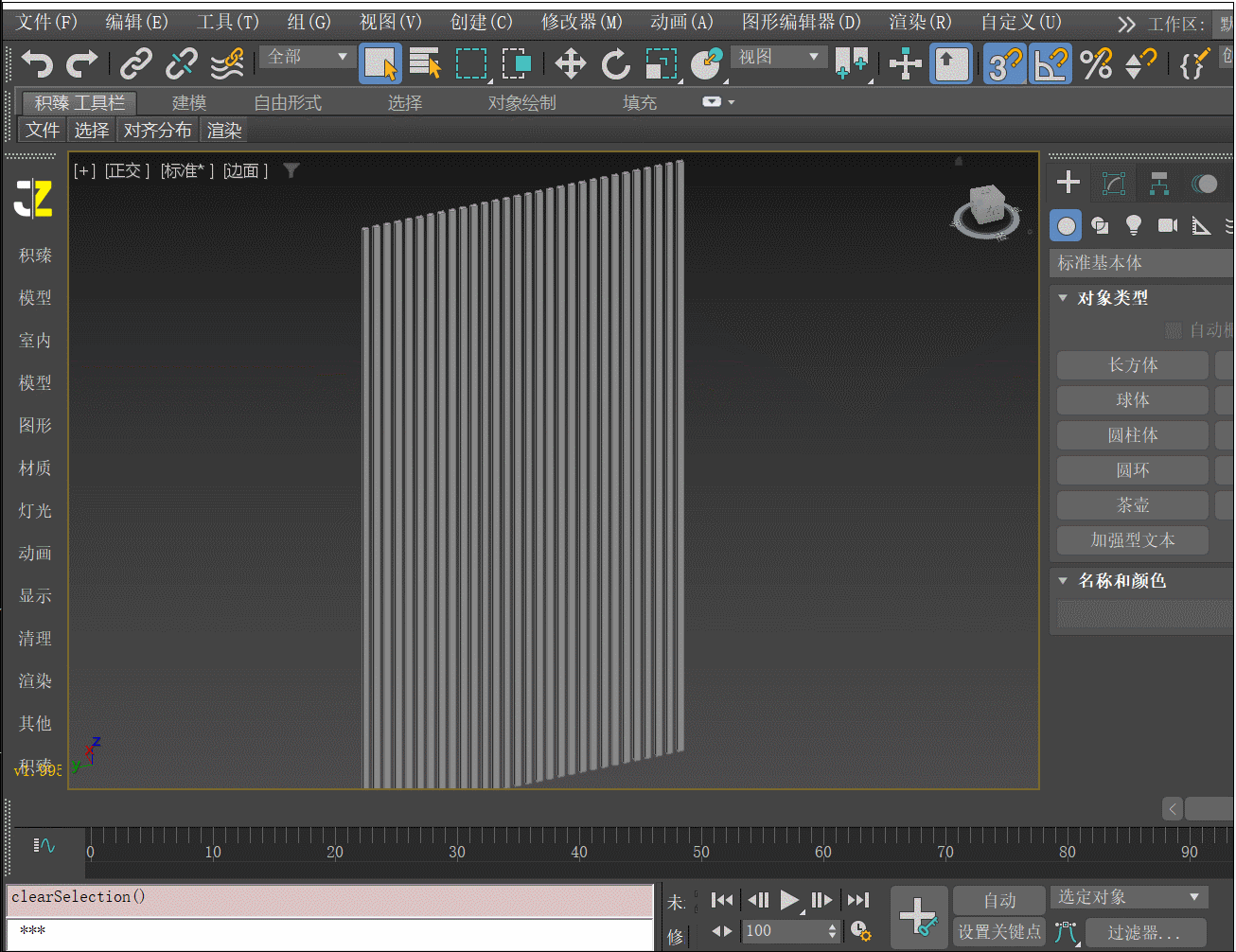
Task: Click the Select and Manipulate crosshair icon
Action: click(906, 64)
